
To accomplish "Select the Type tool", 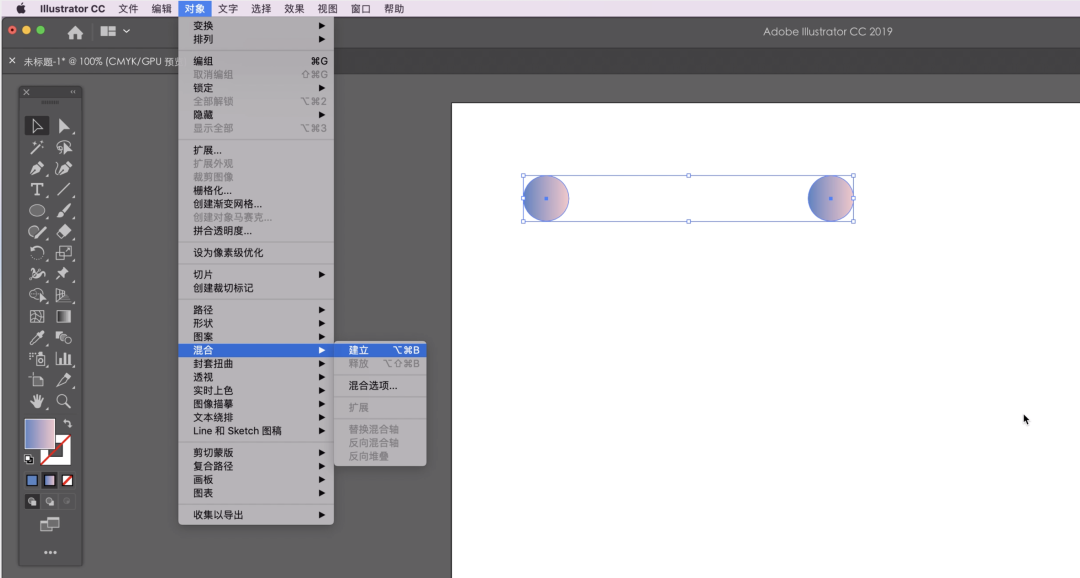I will [x=37, y=189].
